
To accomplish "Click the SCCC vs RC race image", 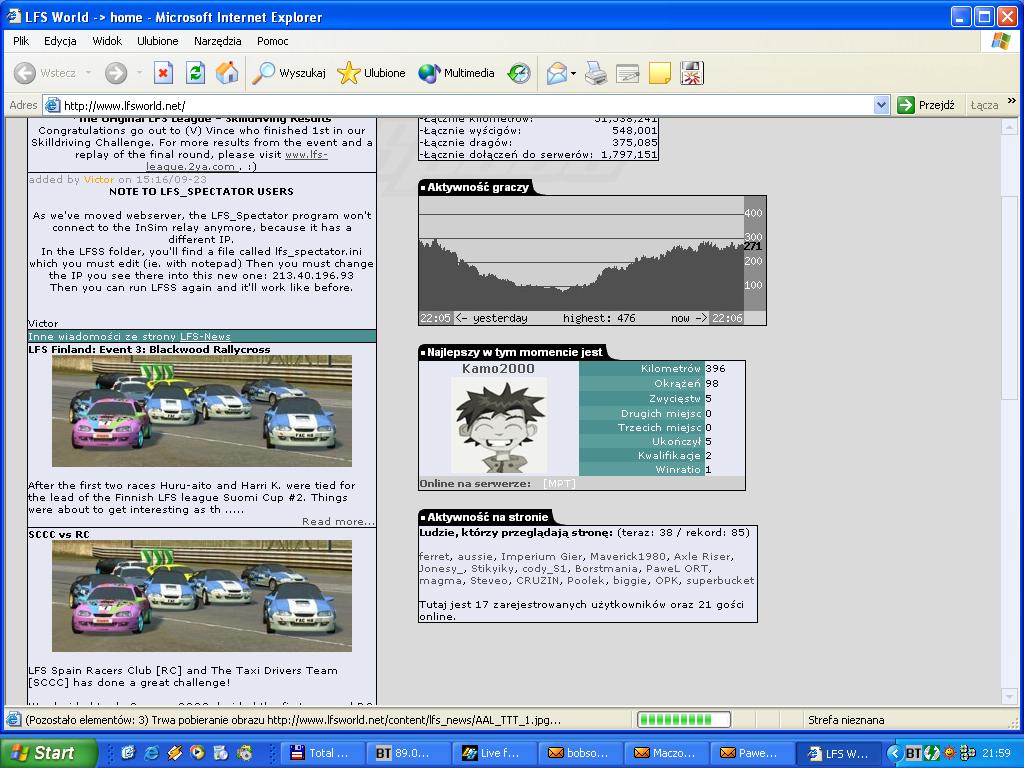I will click(x=202, y=596).
